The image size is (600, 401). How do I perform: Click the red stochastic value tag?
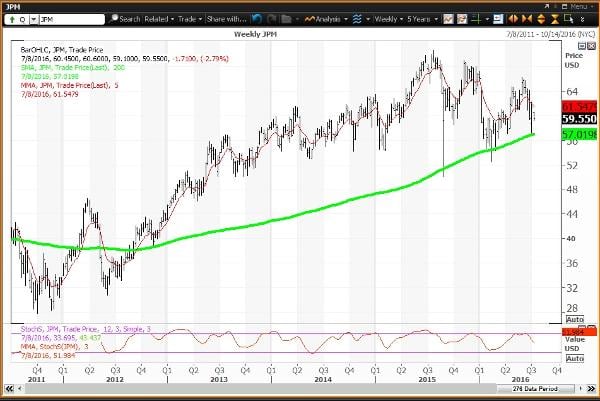click(579, 331)
